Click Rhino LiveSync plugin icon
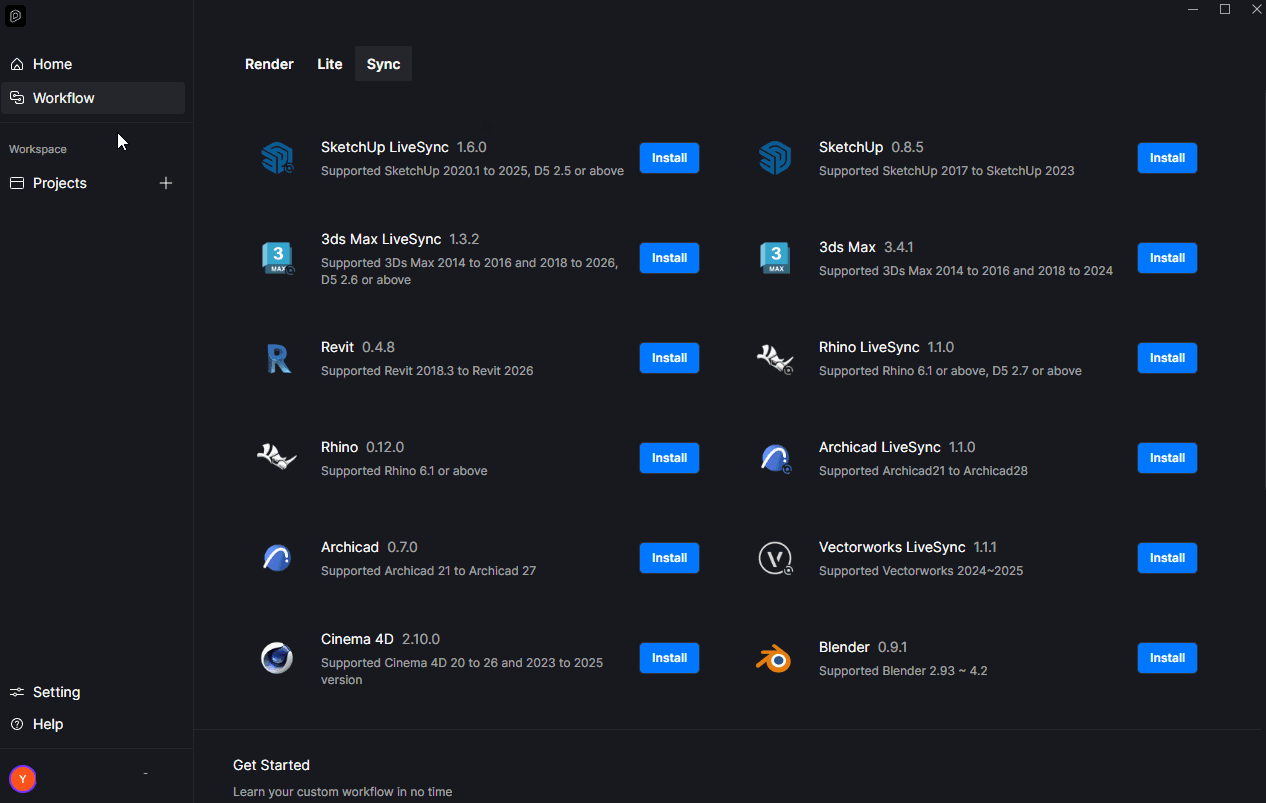Viewport: 1266px width, 803px height. pyautogui.click(x=775, y=358)
